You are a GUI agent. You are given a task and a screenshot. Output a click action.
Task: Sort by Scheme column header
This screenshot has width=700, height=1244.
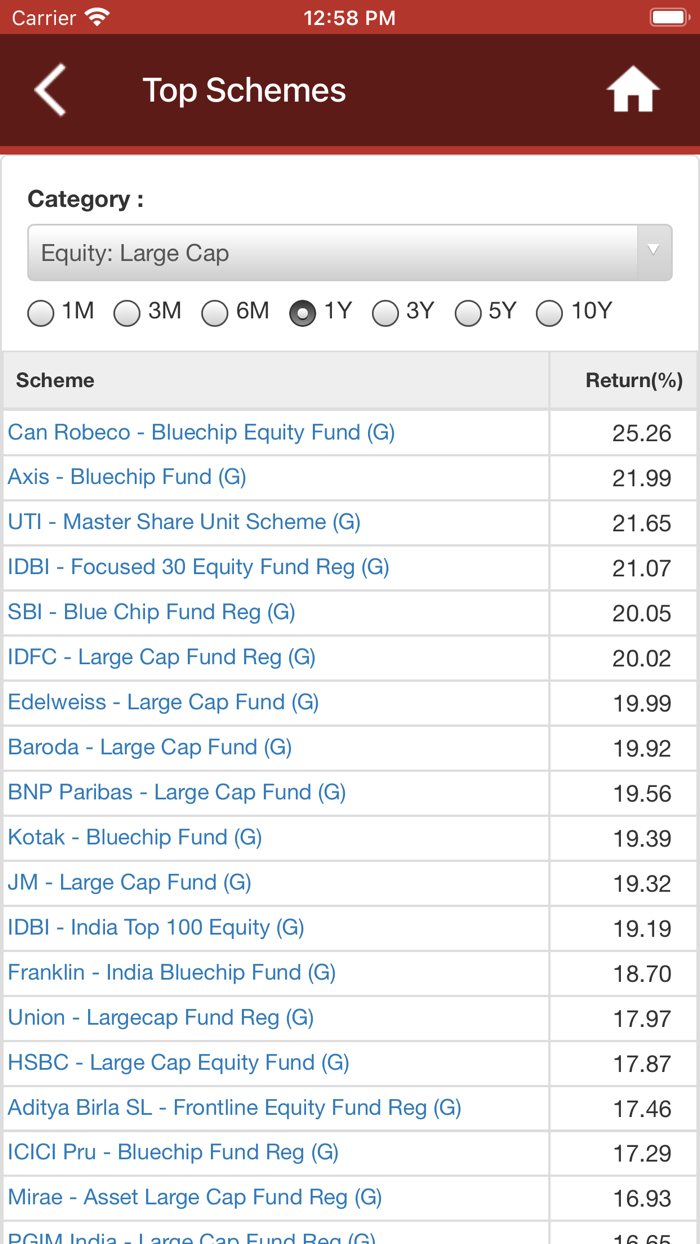click(55, 380)
